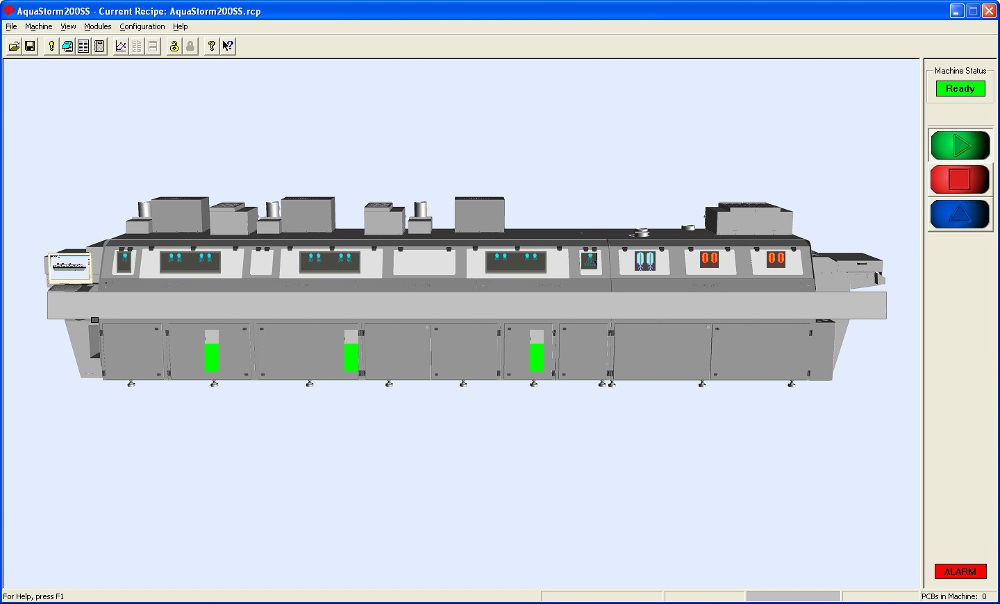Screen dimensions: 1000x604
Task: Stop the machine with the red square button
Action: (x=960, y=179)
